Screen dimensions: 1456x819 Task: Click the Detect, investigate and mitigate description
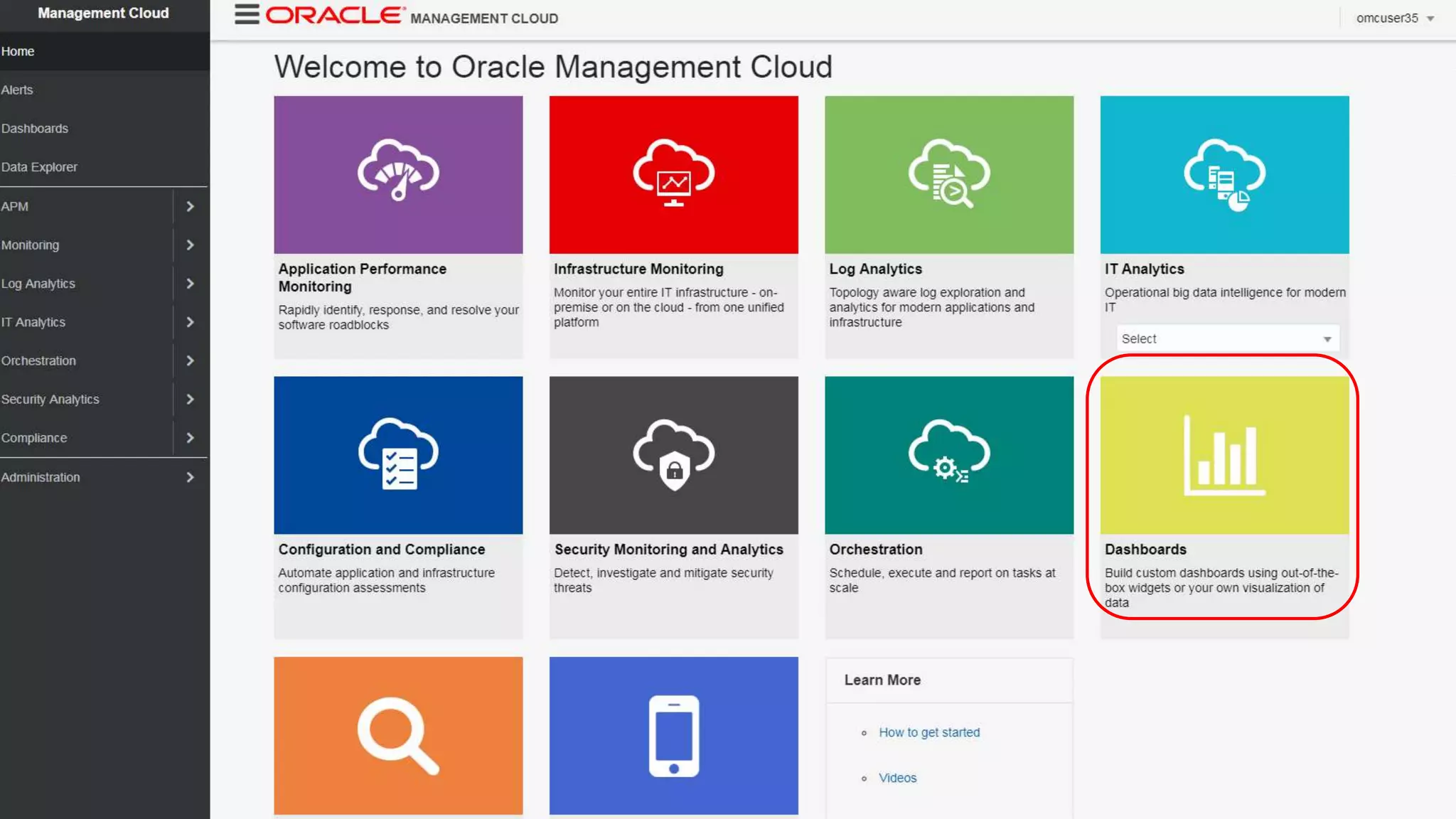click(x=663, y=580)
